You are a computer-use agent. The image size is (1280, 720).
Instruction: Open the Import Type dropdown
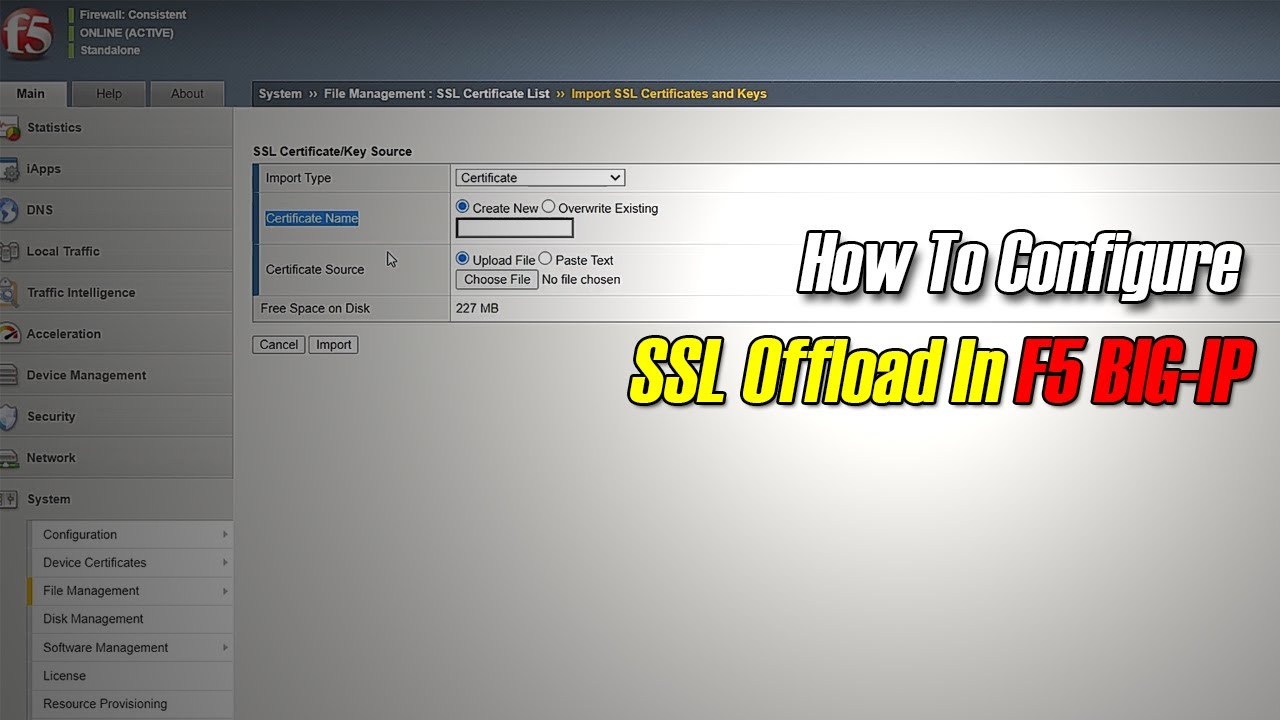(x=540, y=178)
